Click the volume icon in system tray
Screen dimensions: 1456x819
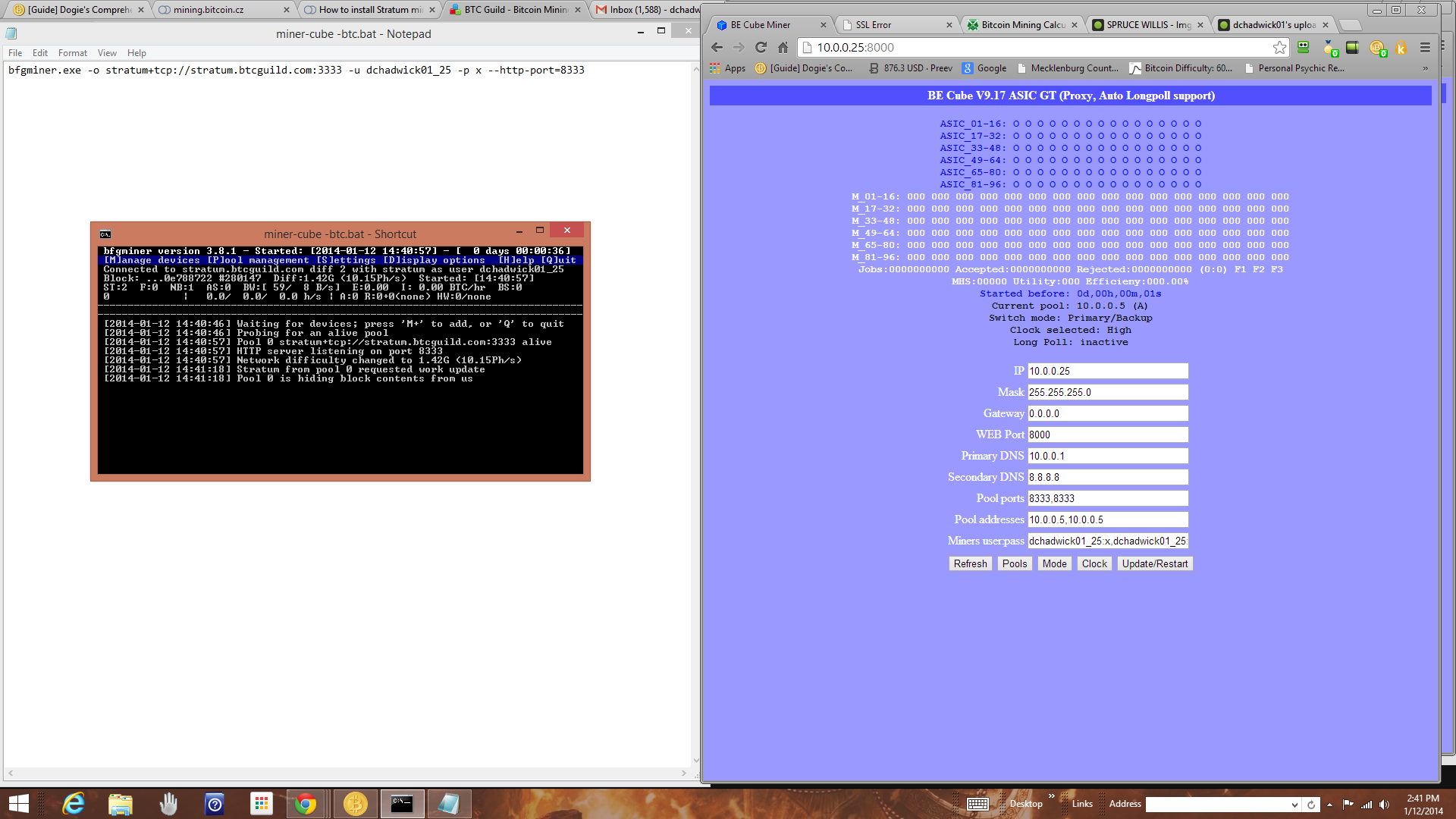point(1384,805)
